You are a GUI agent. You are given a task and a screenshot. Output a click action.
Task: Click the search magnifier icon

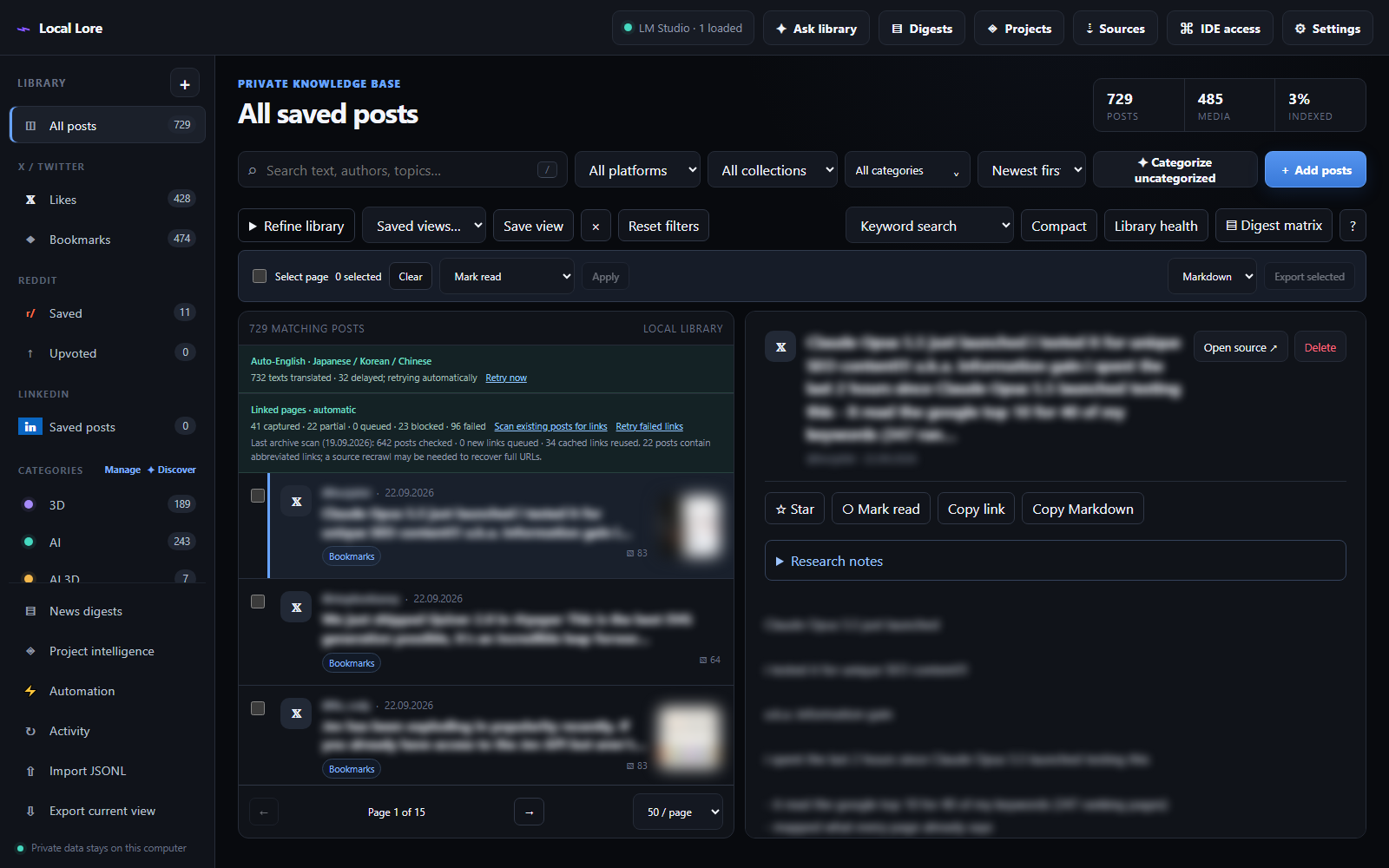pos(253,171)
